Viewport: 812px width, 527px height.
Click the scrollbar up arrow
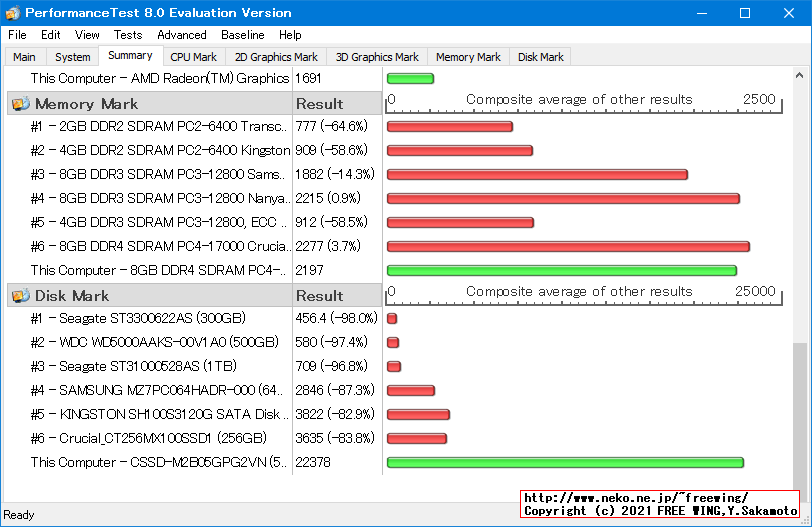tap(800, 76)
